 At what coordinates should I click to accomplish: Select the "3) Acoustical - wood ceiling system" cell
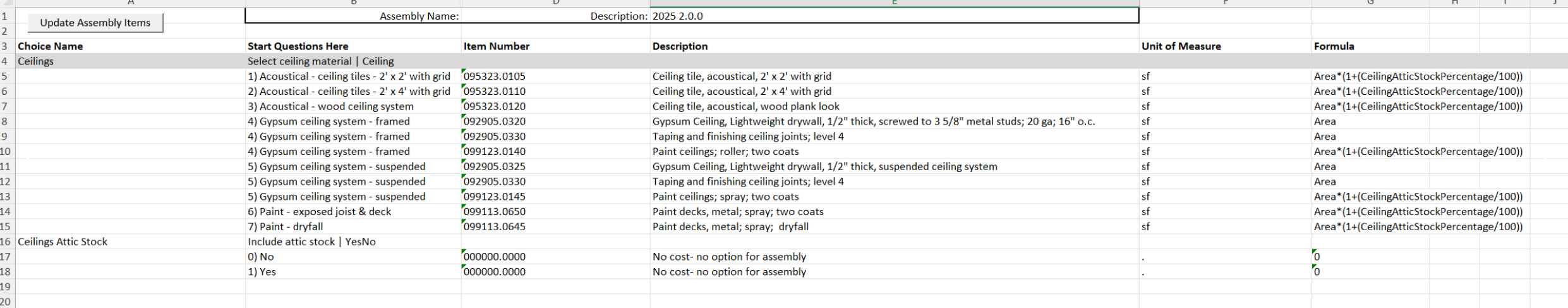click(x=330, y=106)
